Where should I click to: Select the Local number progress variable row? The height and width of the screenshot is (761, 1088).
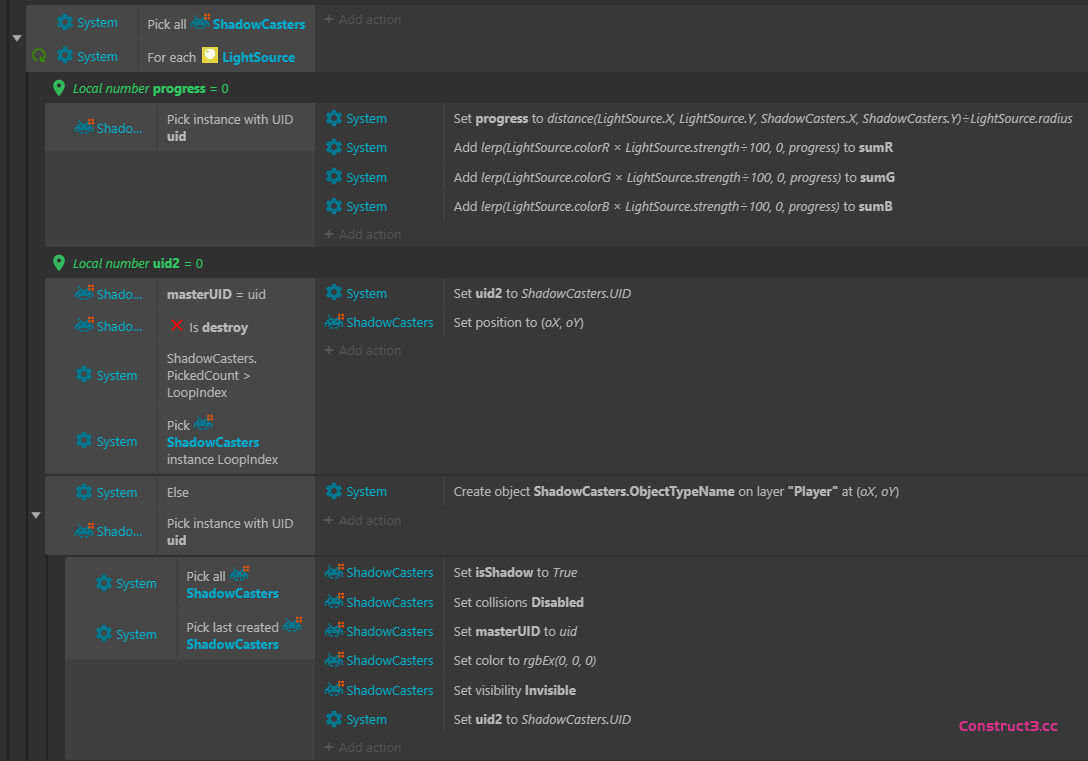[x=150, y=89]
